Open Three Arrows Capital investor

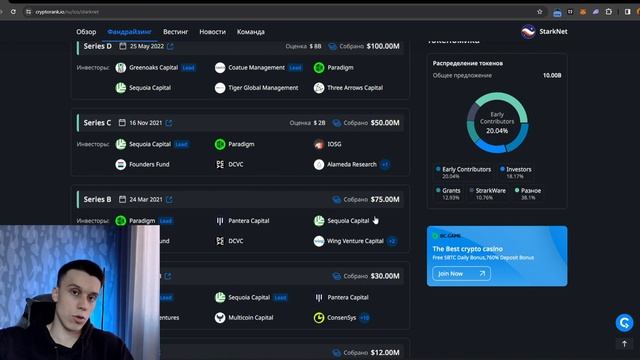355,88
